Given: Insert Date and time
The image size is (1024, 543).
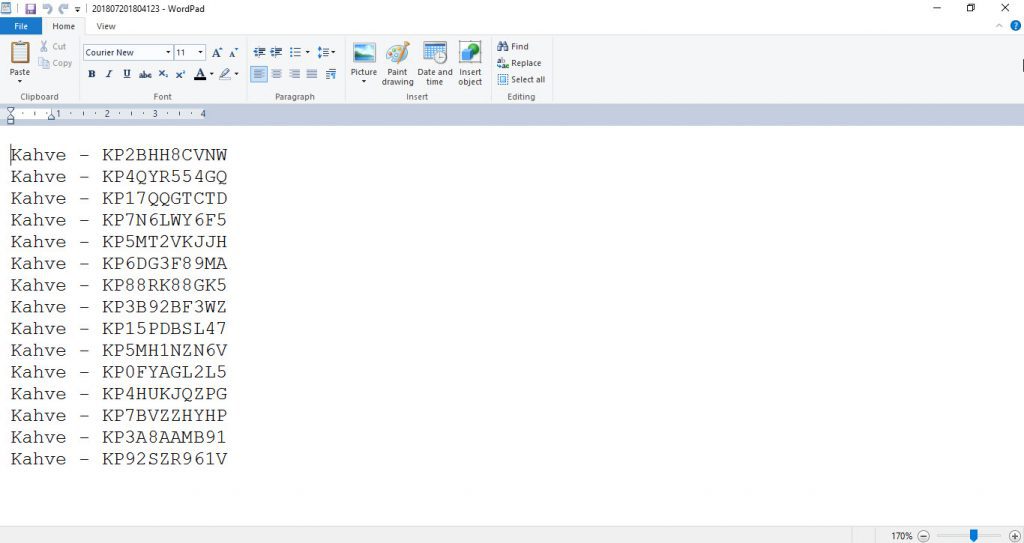Looking at the screenshot, I should pyautogui.click(x=434, y=62).
